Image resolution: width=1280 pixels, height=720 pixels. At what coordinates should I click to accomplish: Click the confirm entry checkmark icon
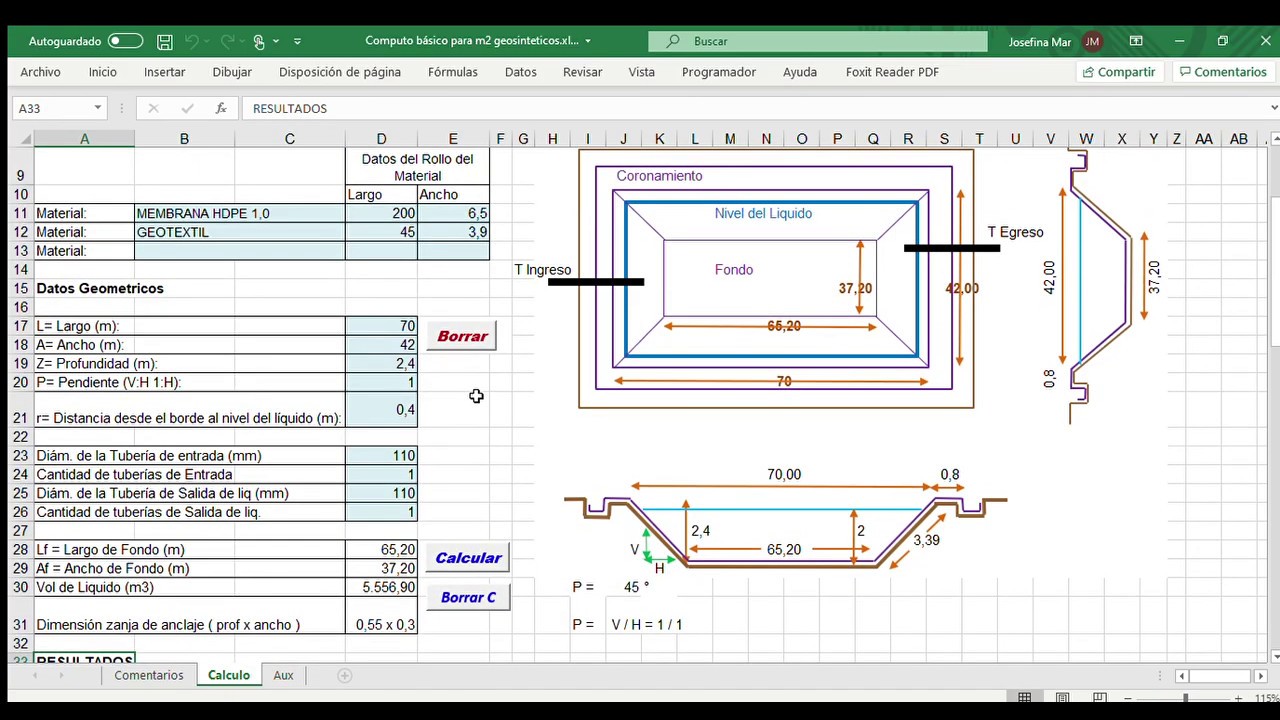coord(187,108)
